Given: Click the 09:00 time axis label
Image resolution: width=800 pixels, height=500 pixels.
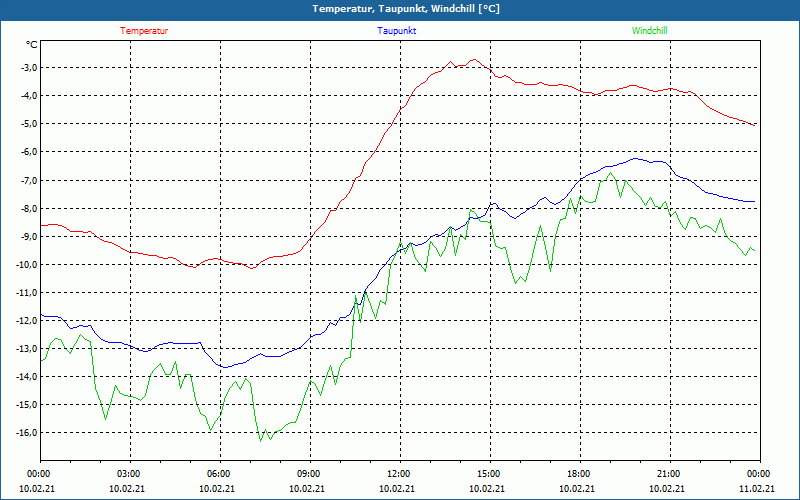Looking at the screenshot, I should tap(308, 474).
